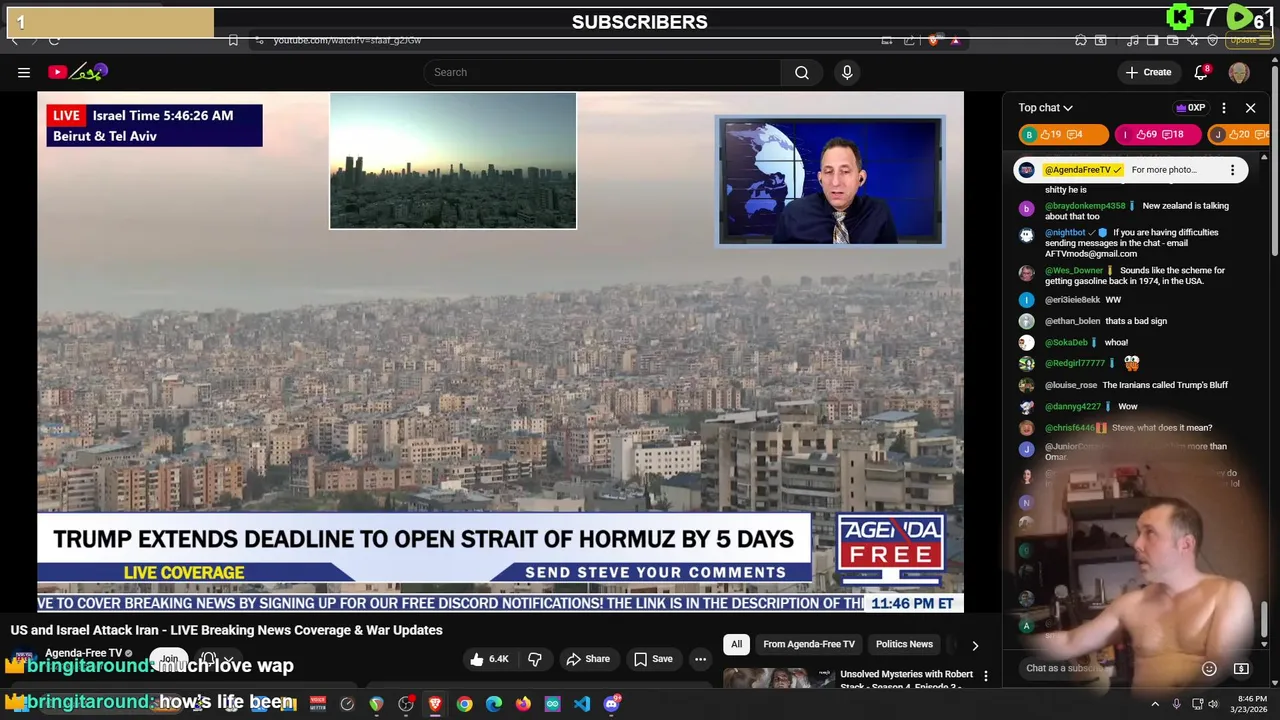The image size is (1280, 720).
Task: Open the notifications bell
Action: (1202, 72)
